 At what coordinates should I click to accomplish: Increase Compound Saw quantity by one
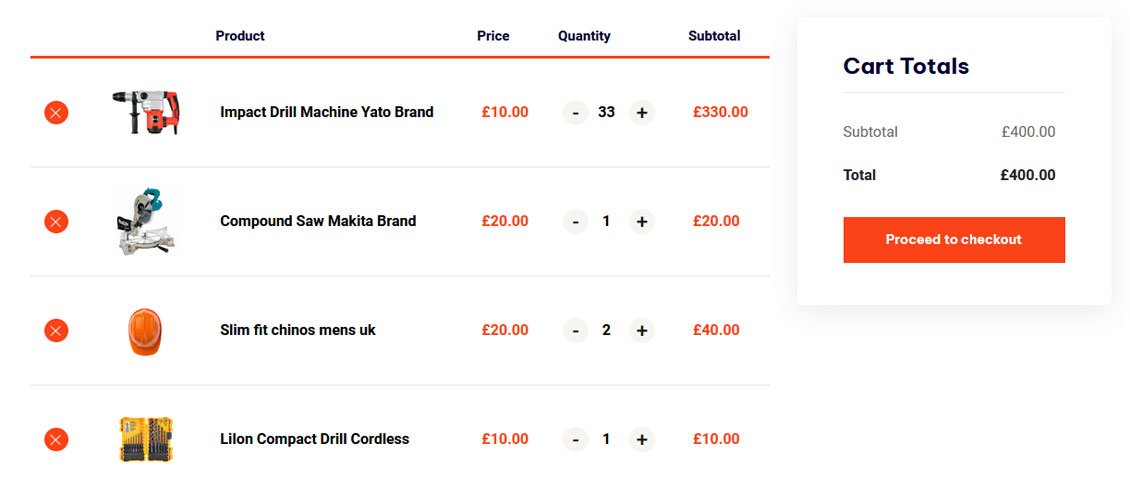click(642, 222)
